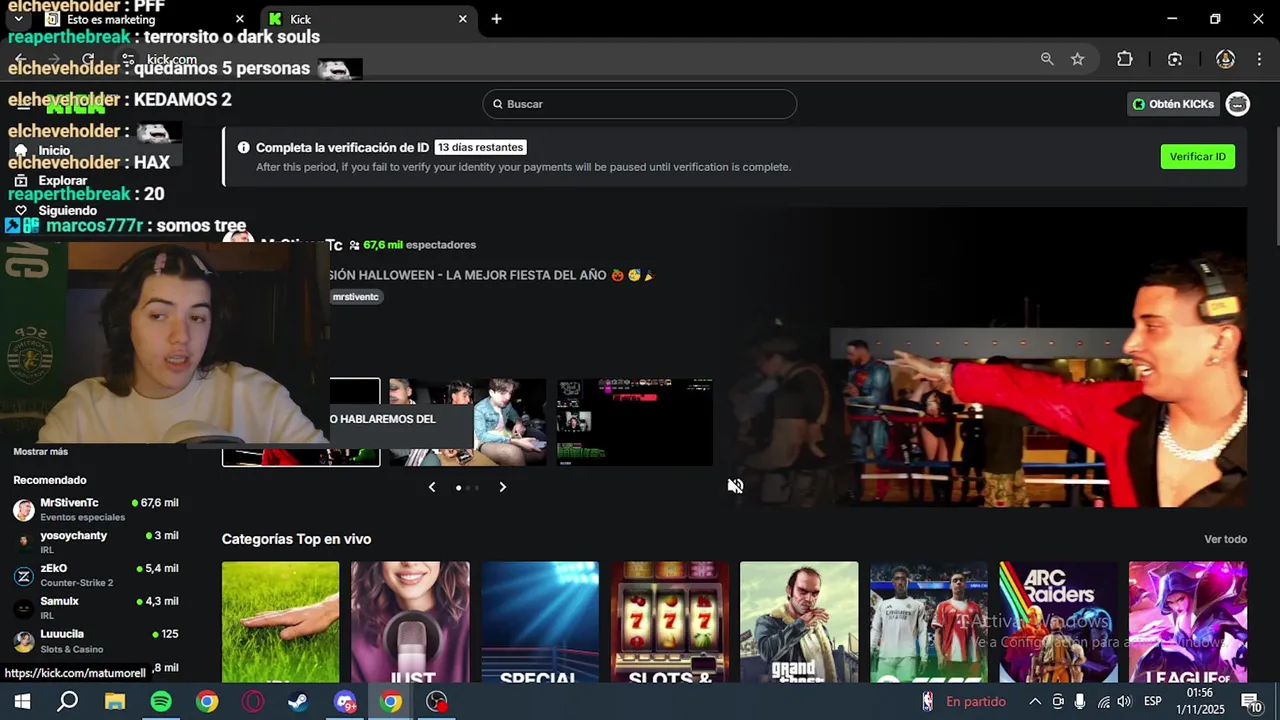Open the League of Legends category card
Screen dimensions: 1280x720
click(1188, 622)
